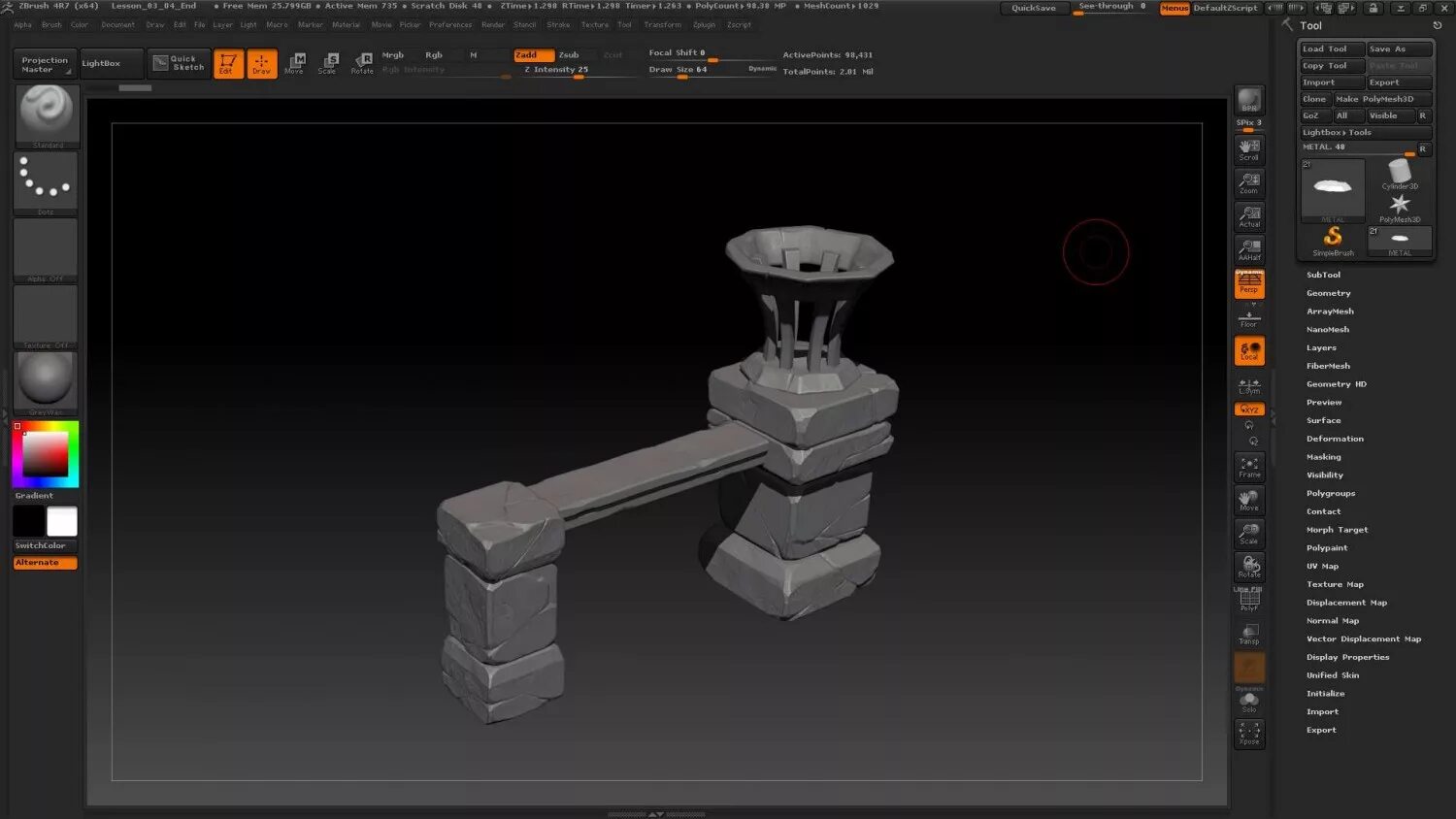Expand the Deformation section

1335,439
